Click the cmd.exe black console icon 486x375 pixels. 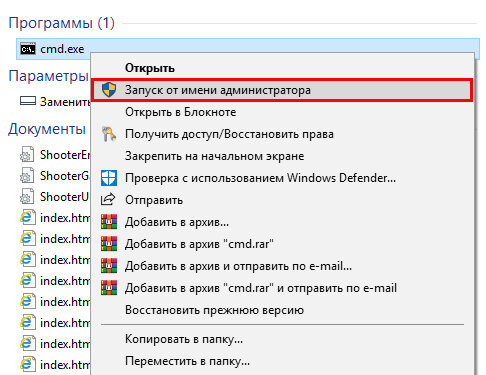click(28, 49)
